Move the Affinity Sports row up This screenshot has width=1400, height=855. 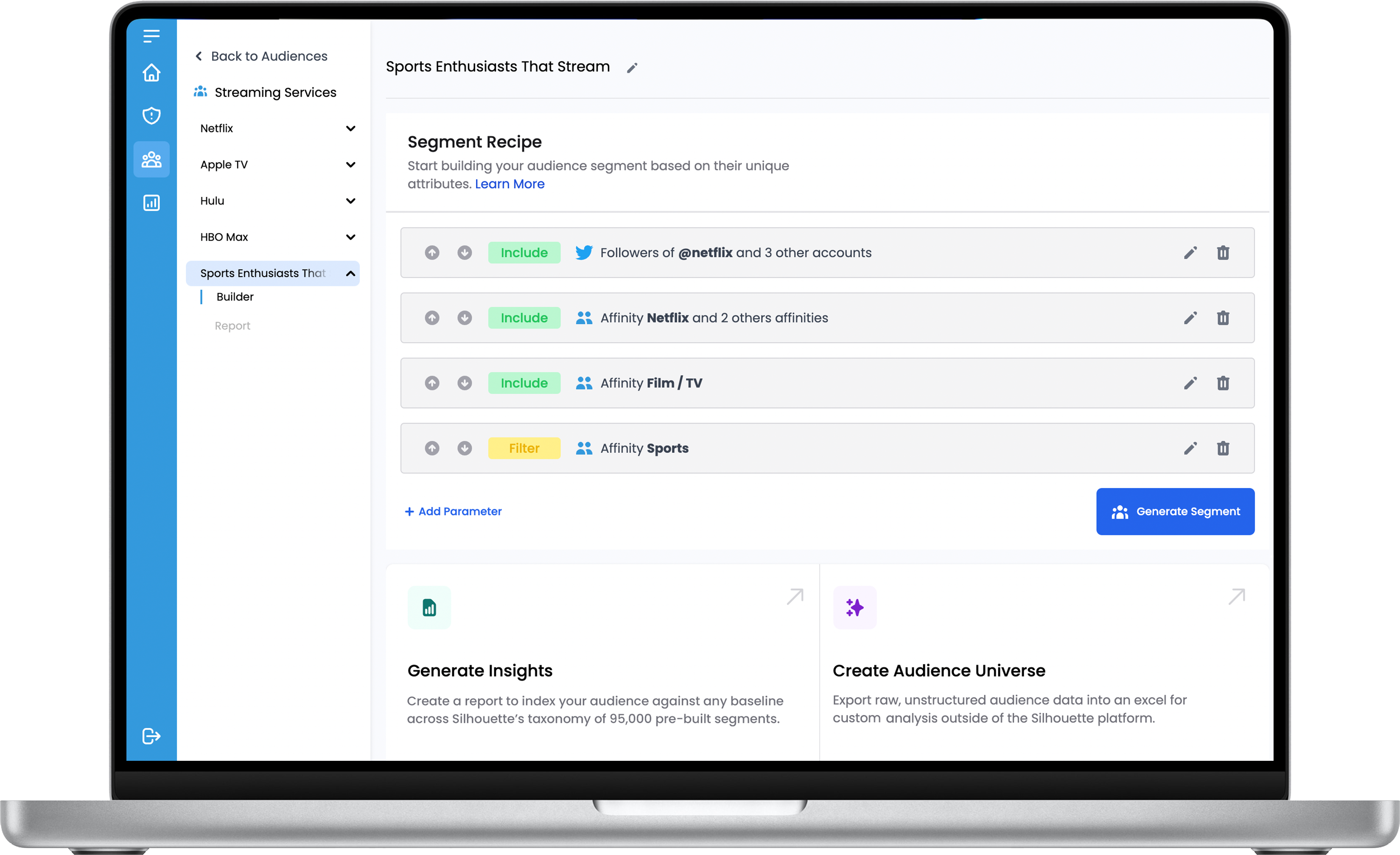coord(432,448)
